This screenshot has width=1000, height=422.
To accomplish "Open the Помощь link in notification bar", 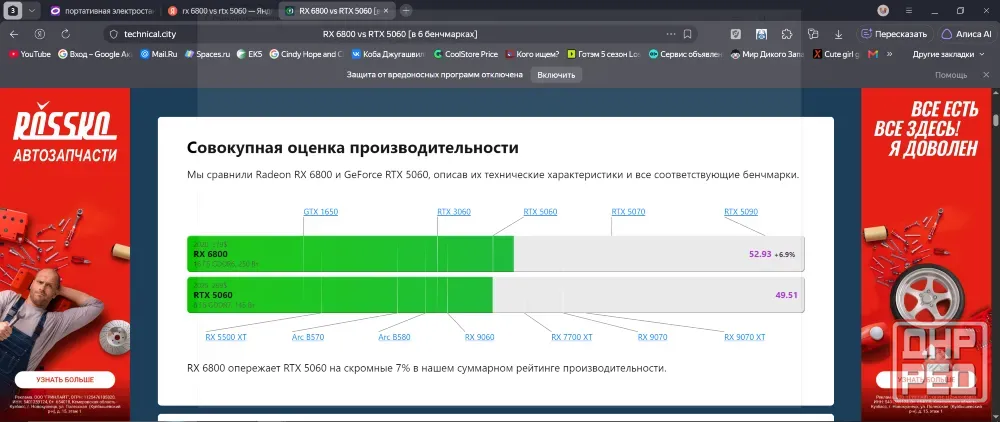I will [951, 75].
